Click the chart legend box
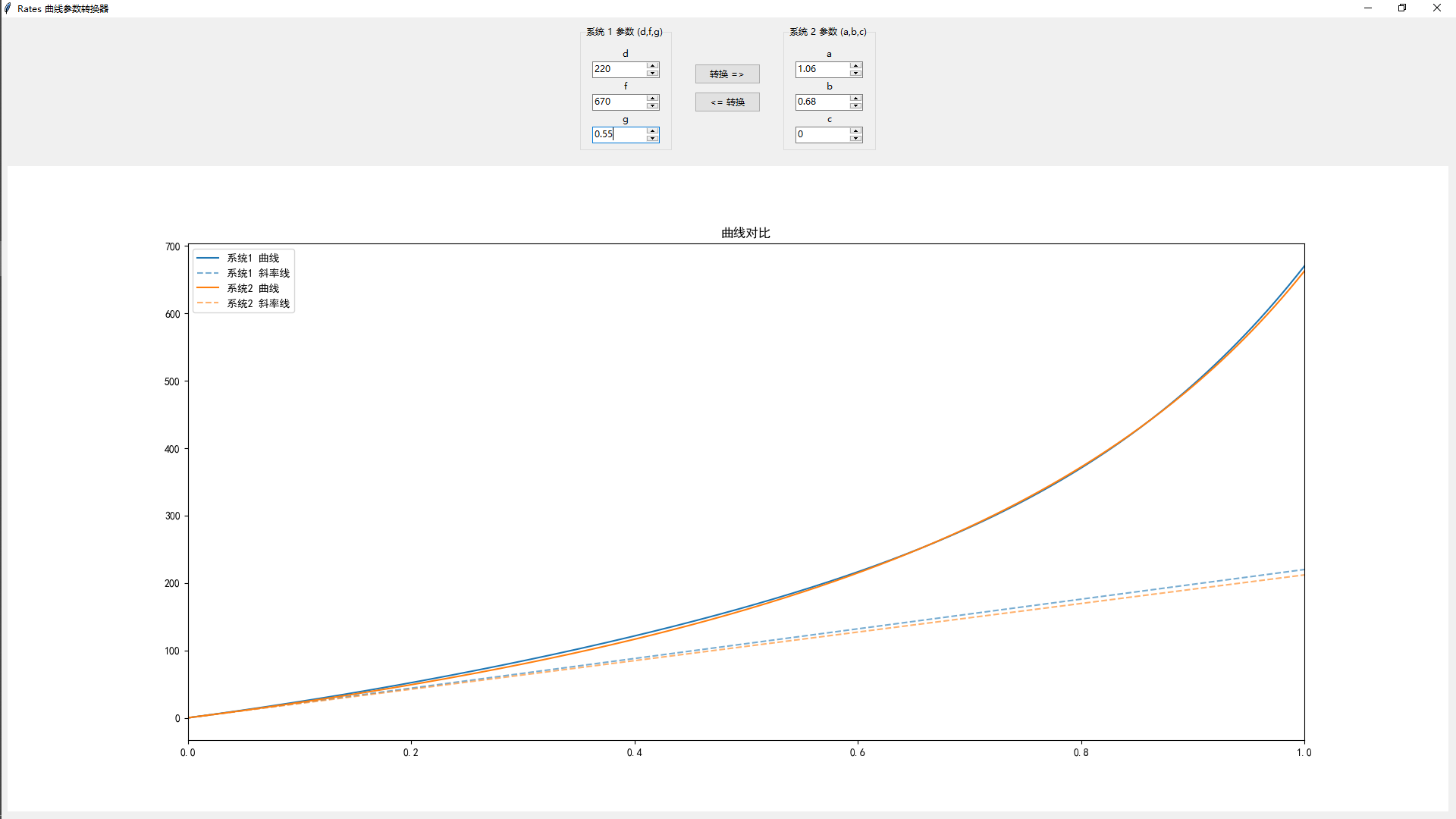1456x819 pixels. coord(243,281)
